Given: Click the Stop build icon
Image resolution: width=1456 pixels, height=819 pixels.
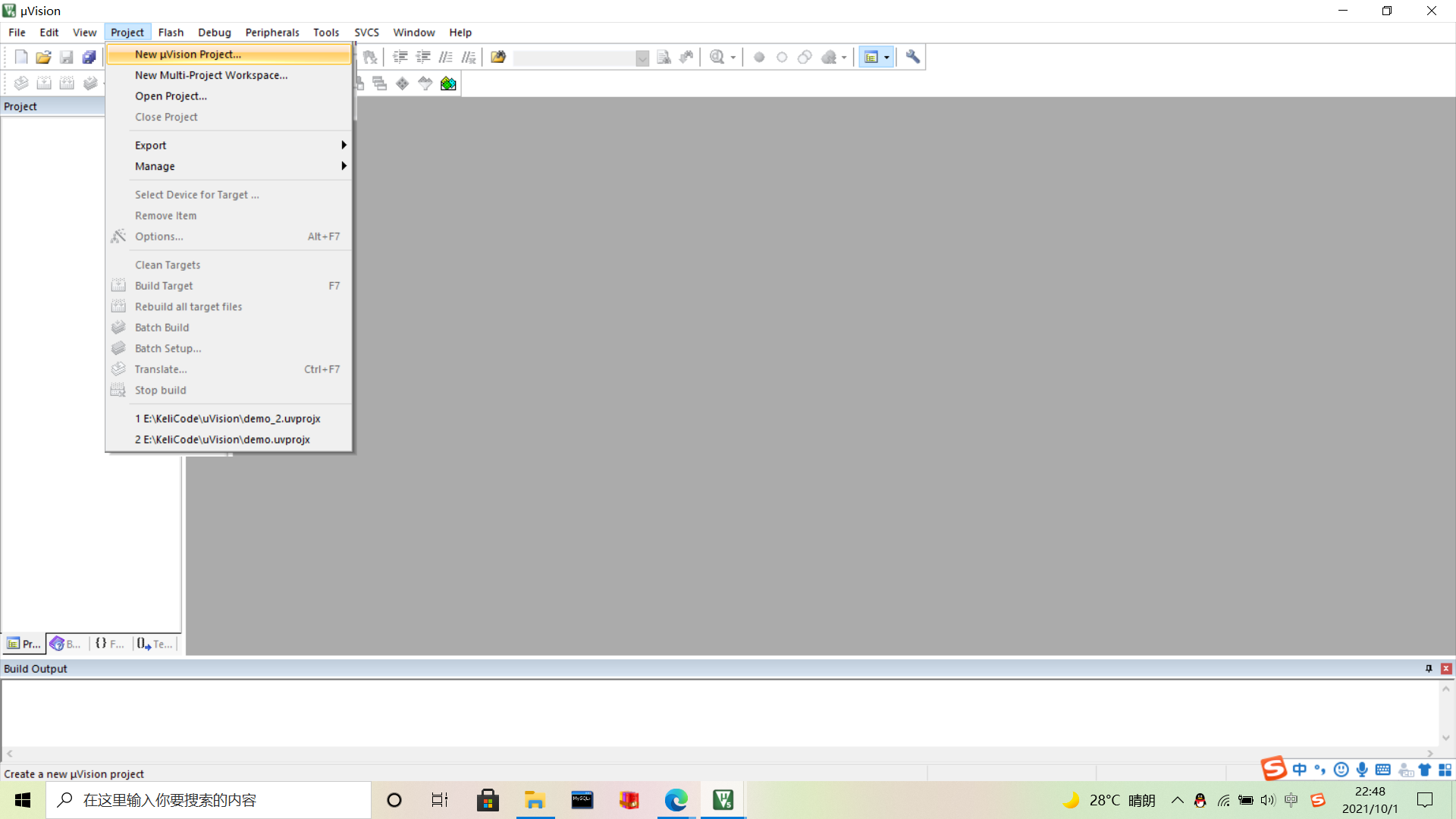Looking at the screenshot, I should [118, 389].
